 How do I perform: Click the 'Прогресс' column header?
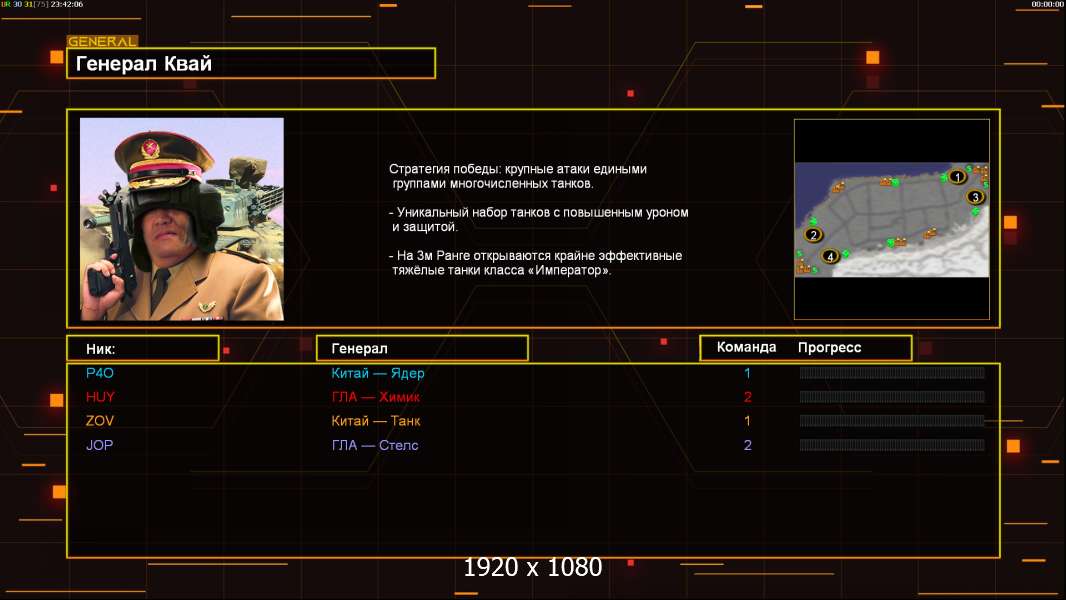click(x=829, y=348)
